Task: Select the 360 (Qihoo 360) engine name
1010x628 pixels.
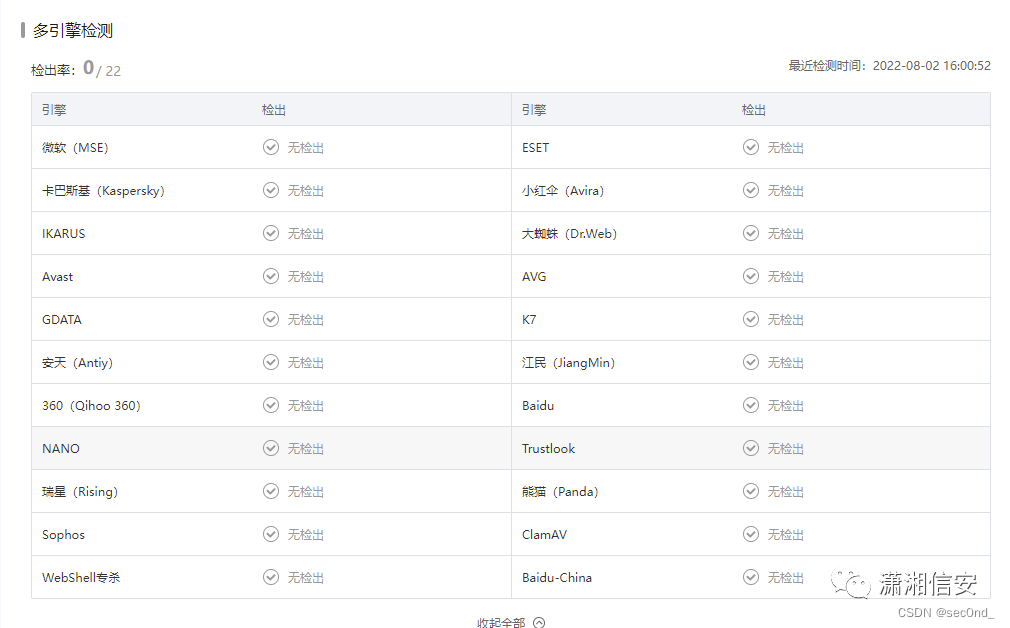Action: tap(91, 406)
